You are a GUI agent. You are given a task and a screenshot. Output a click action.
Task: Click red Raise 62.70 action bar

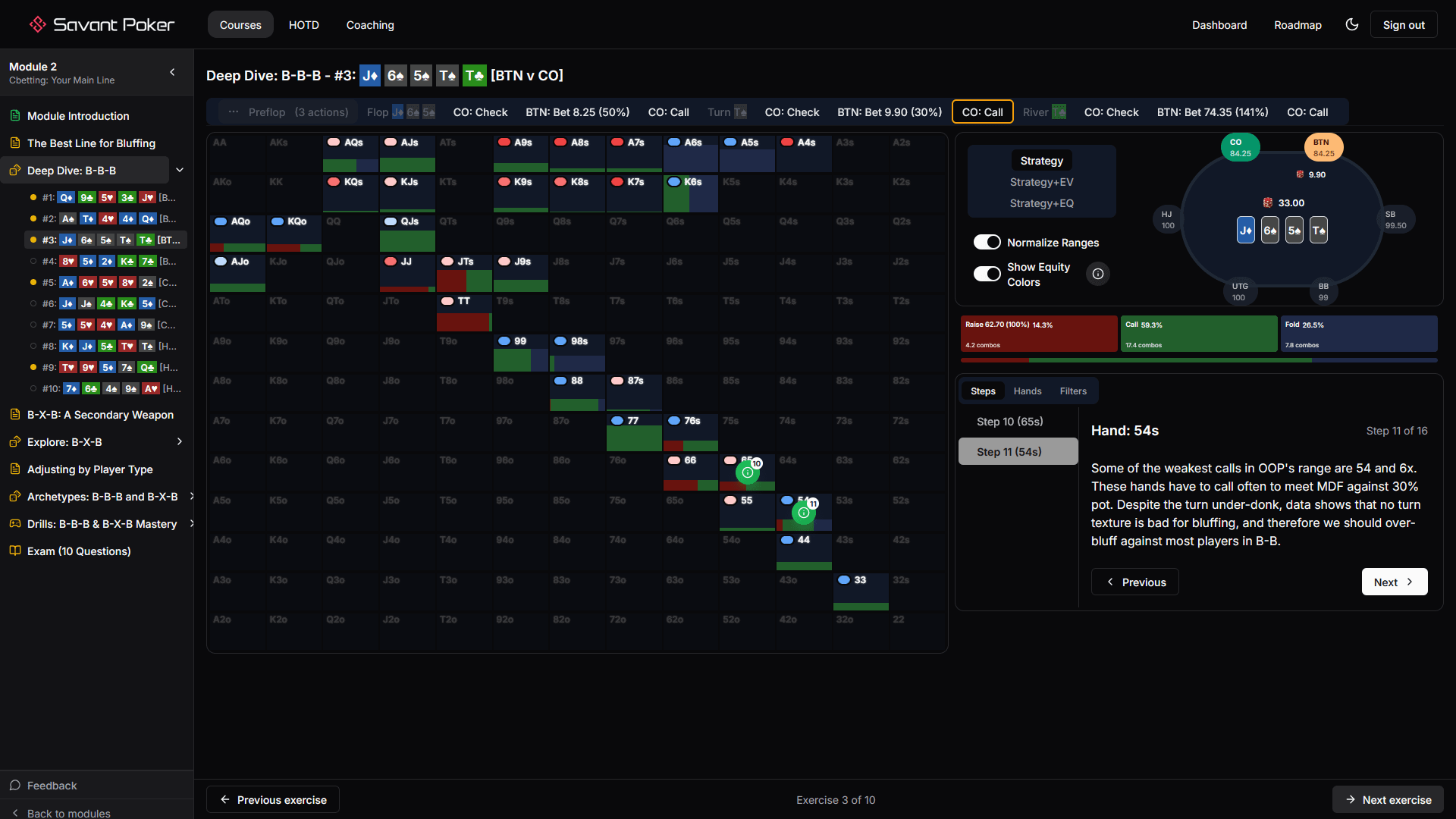pos(1038,334)
